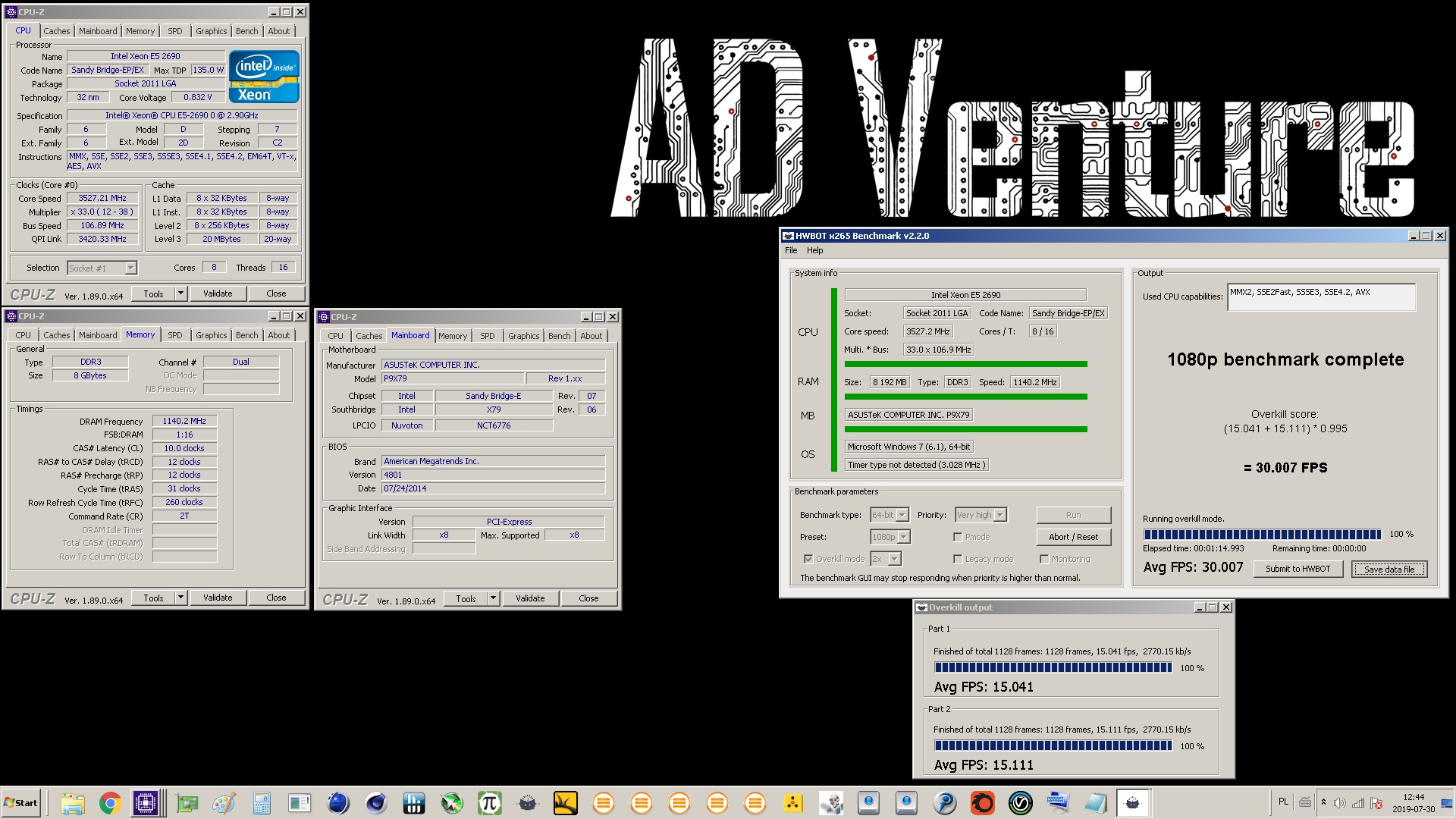This screenshot has width=1456, height=819.
Task: Click the Intel Xeon inside logo
Action: point(264,77)
